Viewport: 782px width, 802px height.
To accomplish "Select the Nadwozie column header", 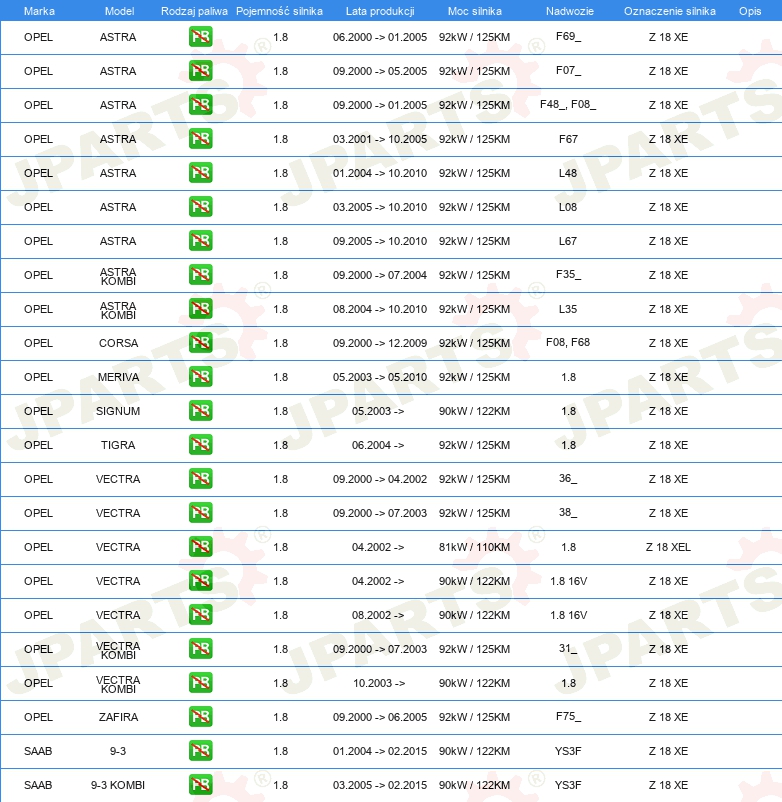I will (x=568, y=11).
